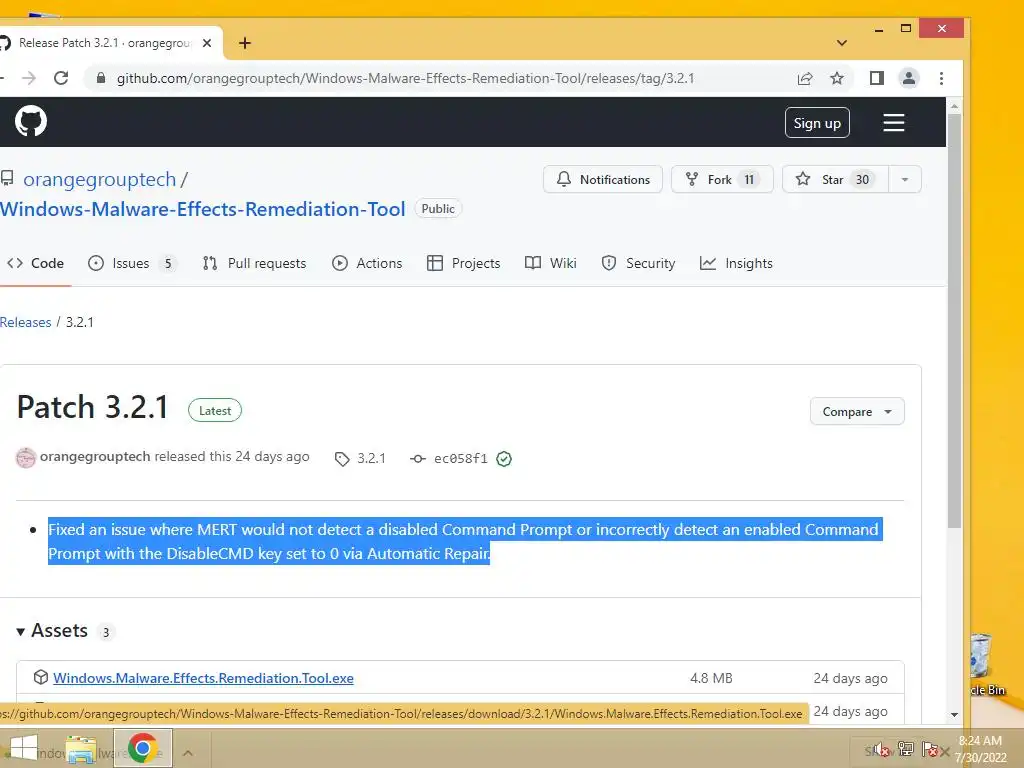Open the Windows Start button

pos(24,749)
